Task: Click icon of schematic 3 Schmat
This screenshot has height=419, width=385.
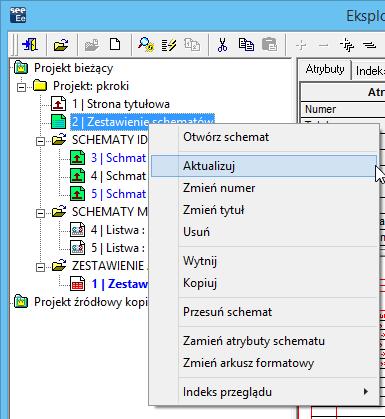Action: tap(77, 158)
